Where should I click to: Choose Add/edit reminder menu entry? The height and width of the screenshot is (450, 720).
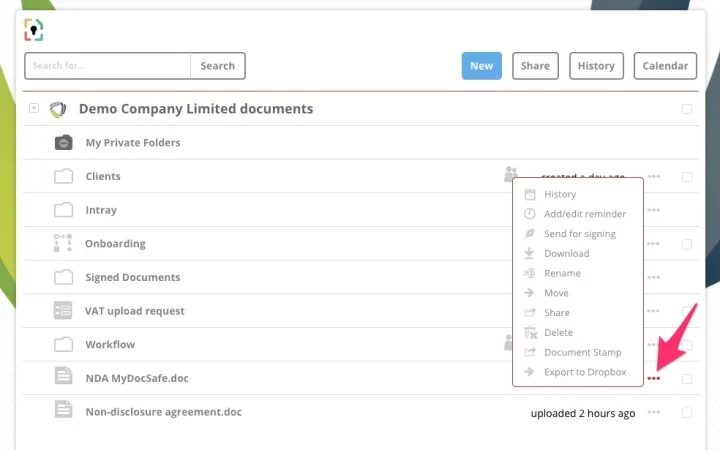point(585,214)
